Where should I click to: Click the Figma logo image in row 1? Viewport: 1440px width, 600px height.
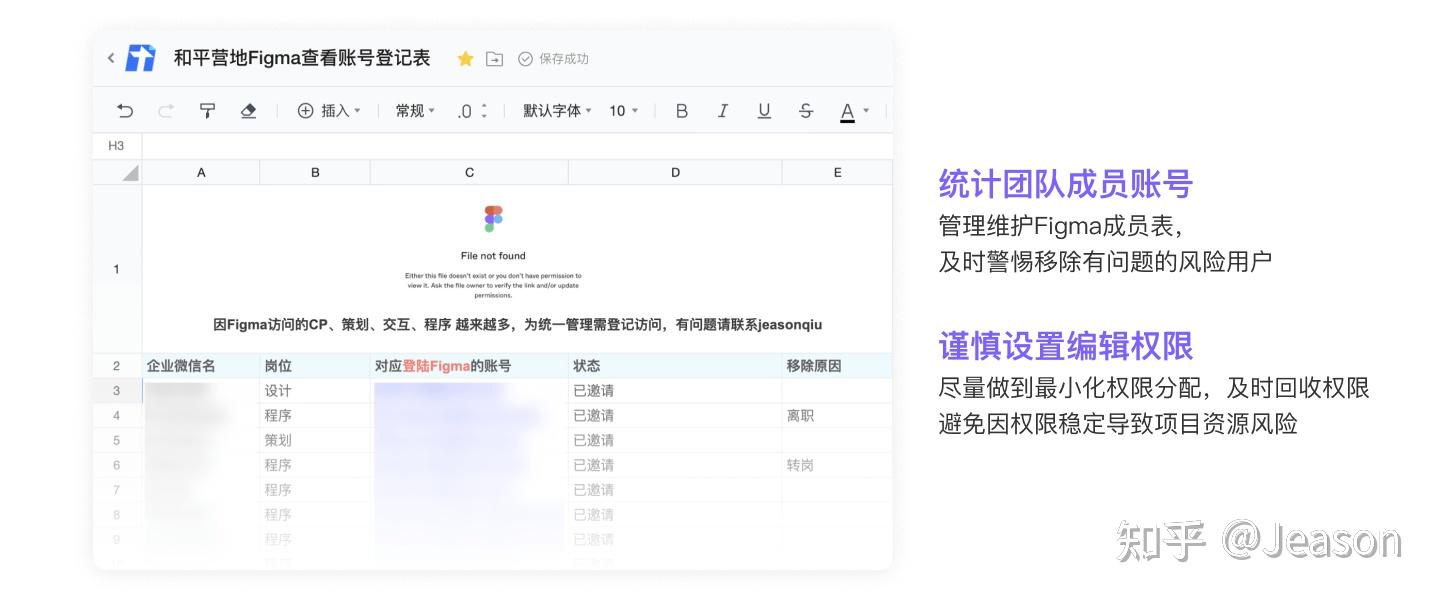[493, 219]
